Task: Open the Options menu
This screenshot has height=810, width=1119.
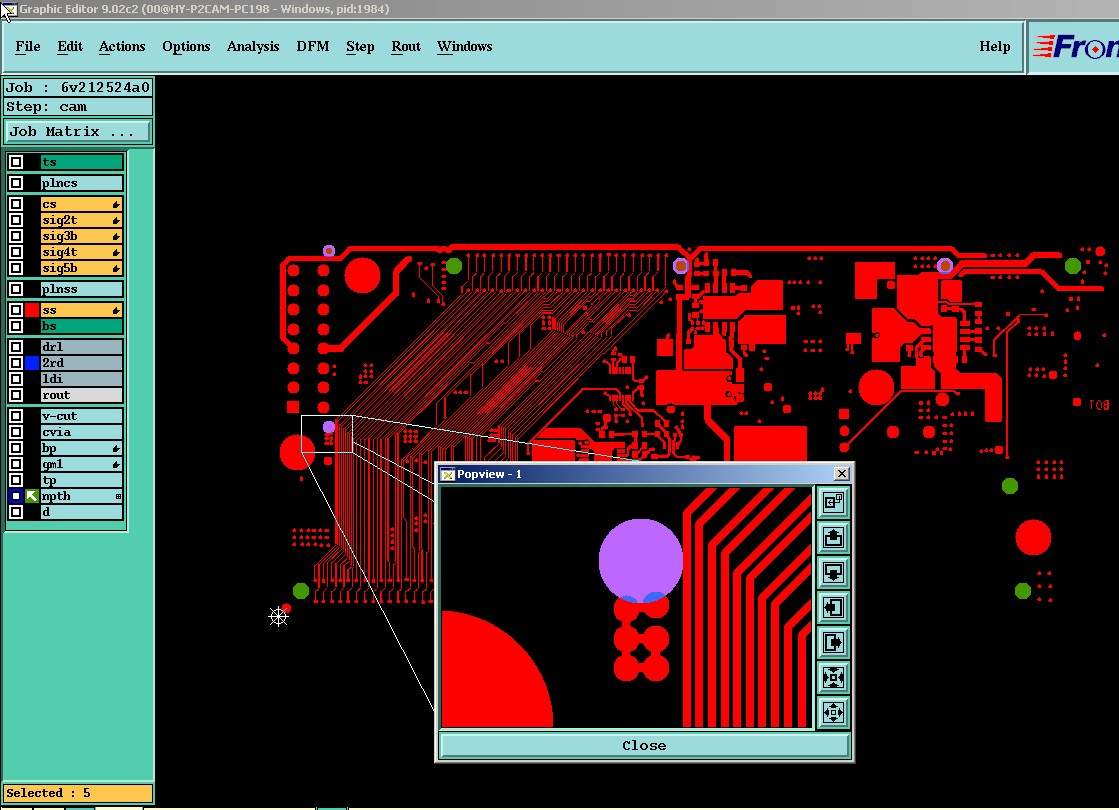Action: (x=186, y=46)
